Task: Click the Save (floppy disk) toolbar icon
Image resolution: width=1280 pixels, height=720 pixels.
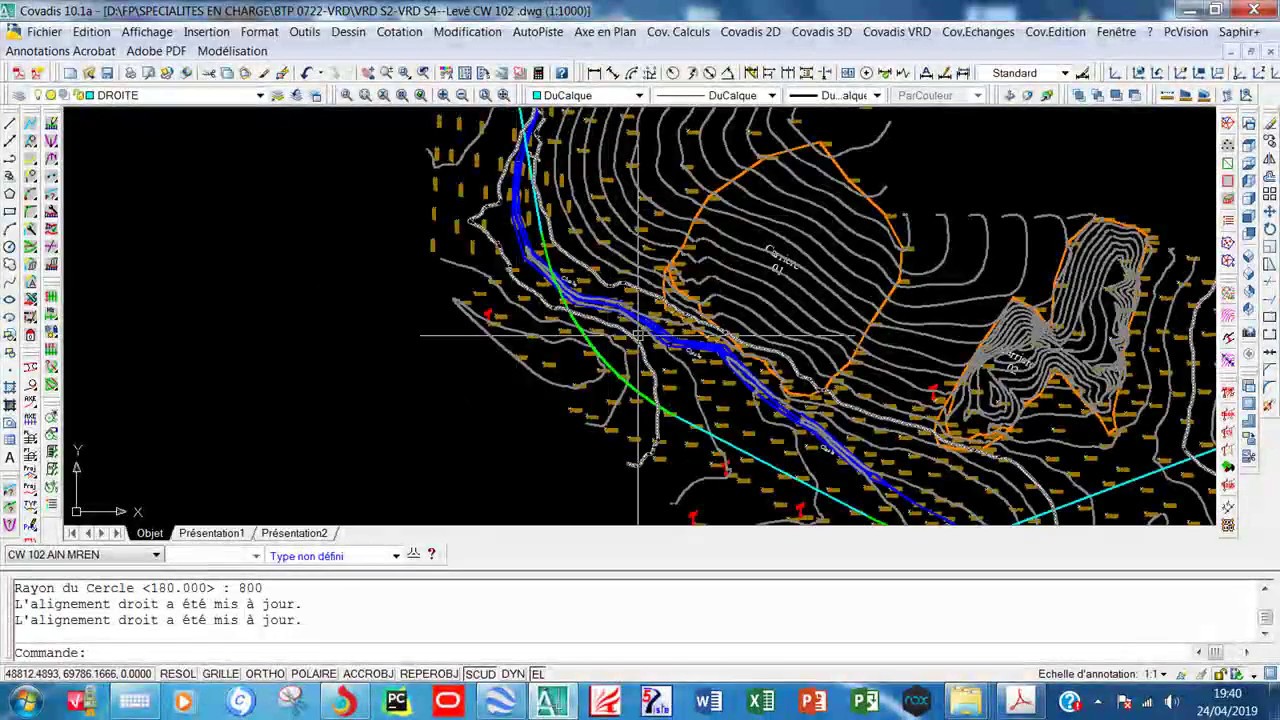Action: [107, 73]
